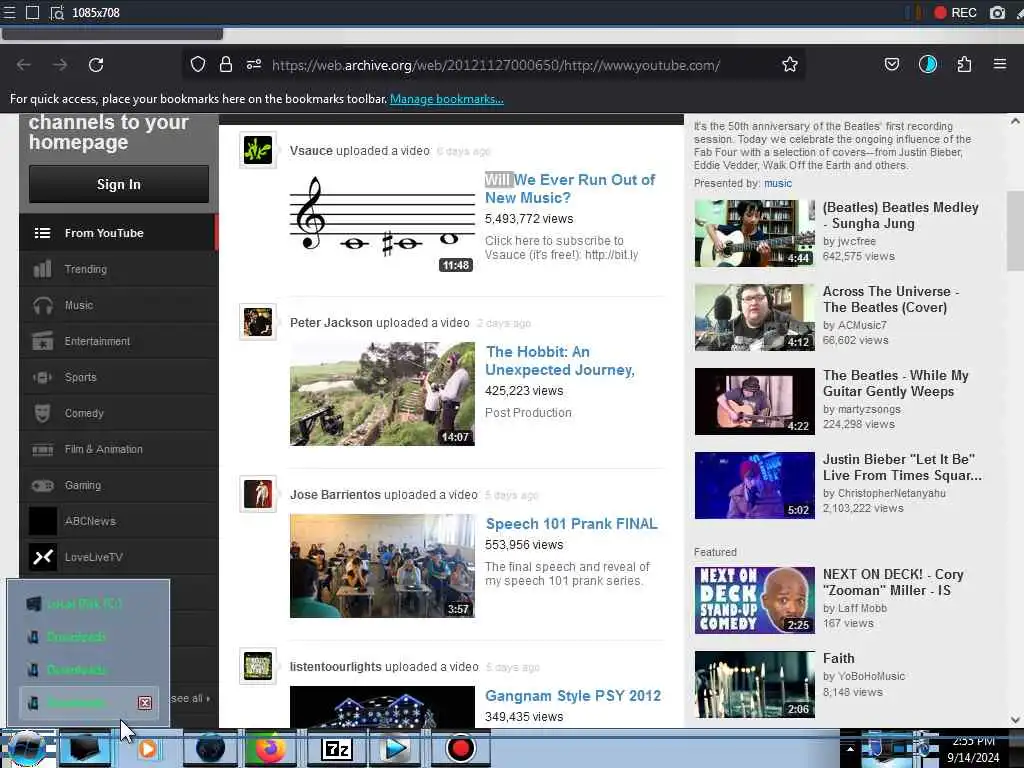Screen dimensions: 1024x768
Task: Open While My Guitar Gently Weeps thumbnail
Action: (x=754, y=401)
